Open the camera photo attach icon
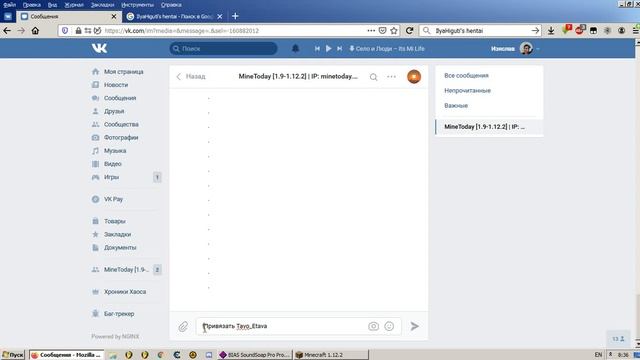640x360 pixels. (x=373, y=326)
